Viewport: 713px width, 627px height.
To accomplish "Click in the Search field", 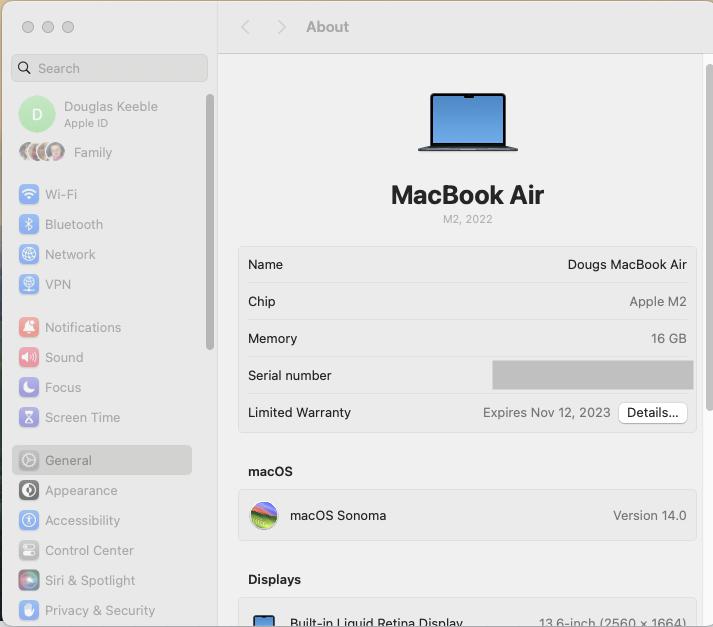I will [x=110, y=68].
